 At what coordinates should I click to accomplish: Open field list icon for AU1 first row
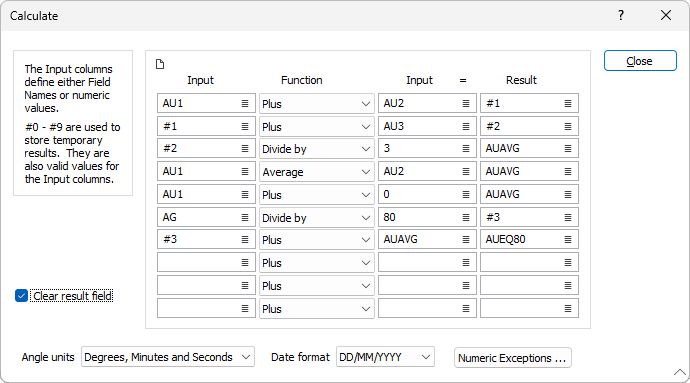[245, 103]
